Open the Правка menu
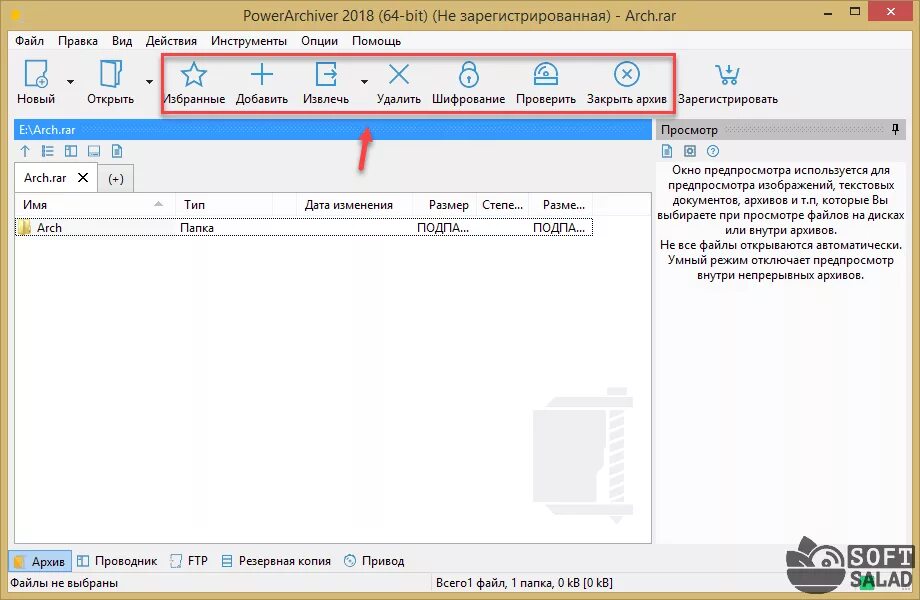The image size is (920, 600). (x=77, y=41)
